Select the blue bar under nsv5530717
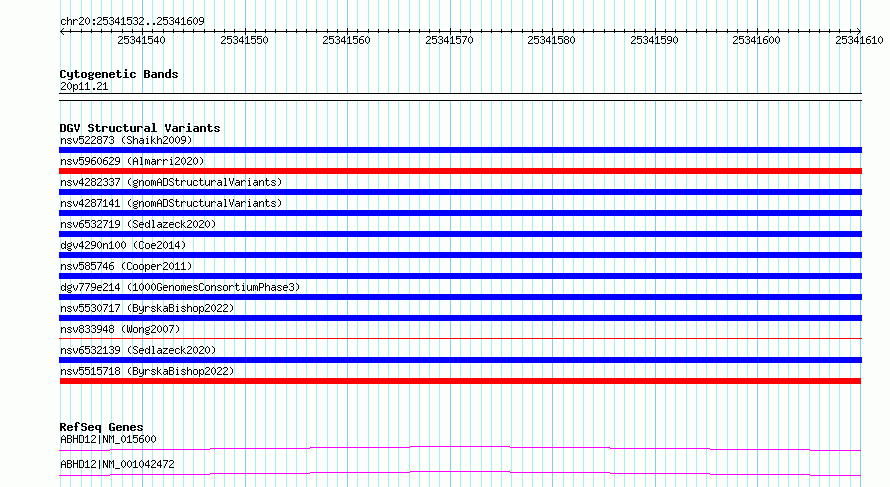Viewport: 890px width, 487px height. tap(460, 318)
